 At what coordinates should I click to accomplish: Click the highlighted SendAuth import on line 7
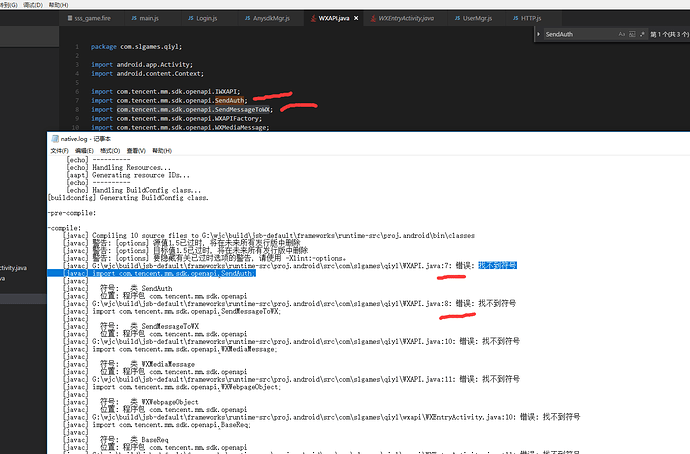tap(229, 100)
